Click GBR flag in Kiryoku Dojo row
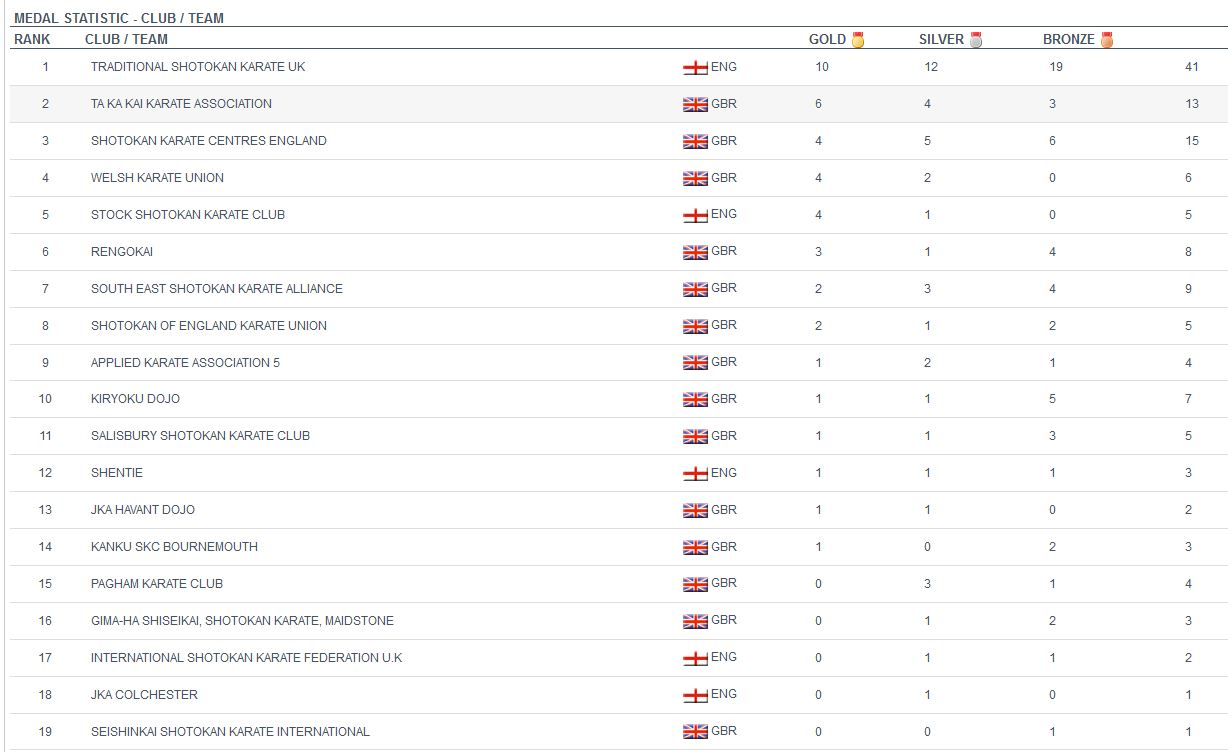The height and width of the screenshot is (752, 1228). tap(695, 400)
